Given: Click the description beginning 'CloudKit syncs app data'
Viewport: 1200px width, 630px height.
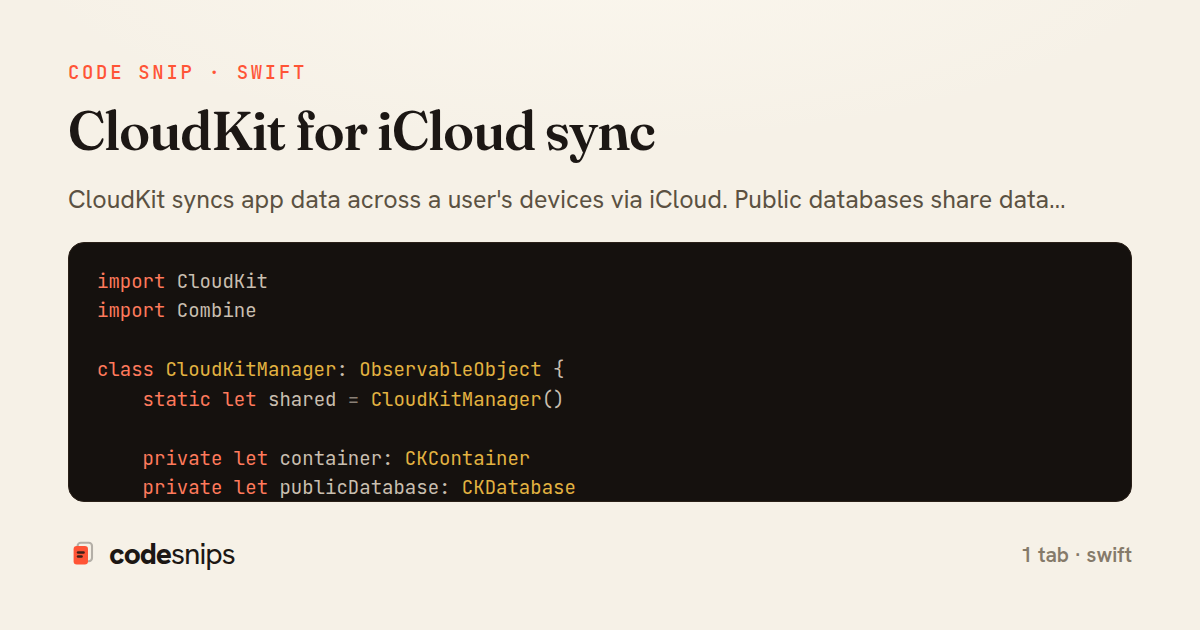Looking at the screenshot, I should pyautogui.click(x=567, y=199).
